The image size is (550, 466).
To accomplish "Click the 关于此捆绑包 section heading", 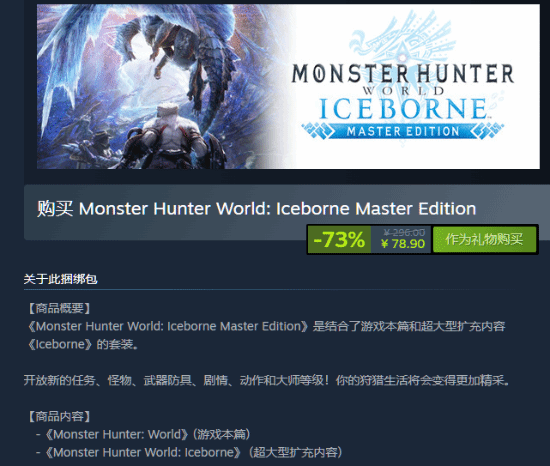I will tap(60, 279).
